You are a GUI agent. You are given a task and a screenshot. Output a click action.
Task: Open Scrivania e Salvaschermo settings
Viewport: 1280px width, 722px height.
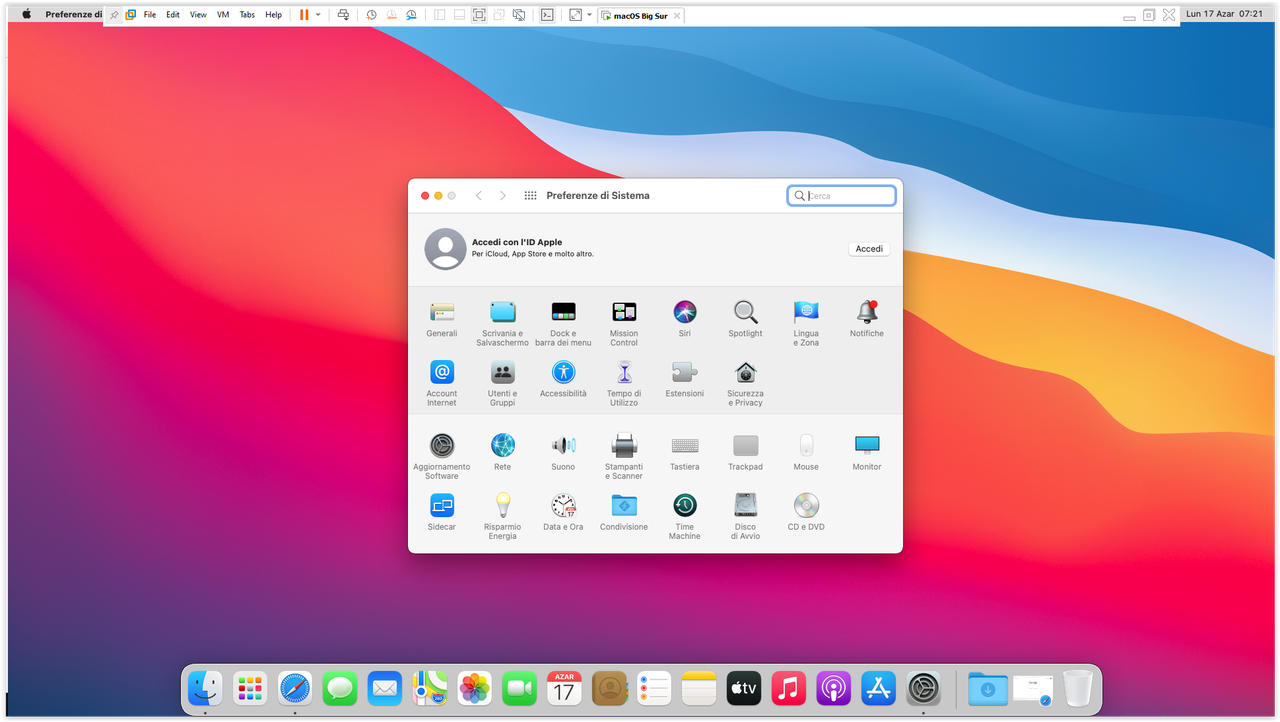coord(502,323)
